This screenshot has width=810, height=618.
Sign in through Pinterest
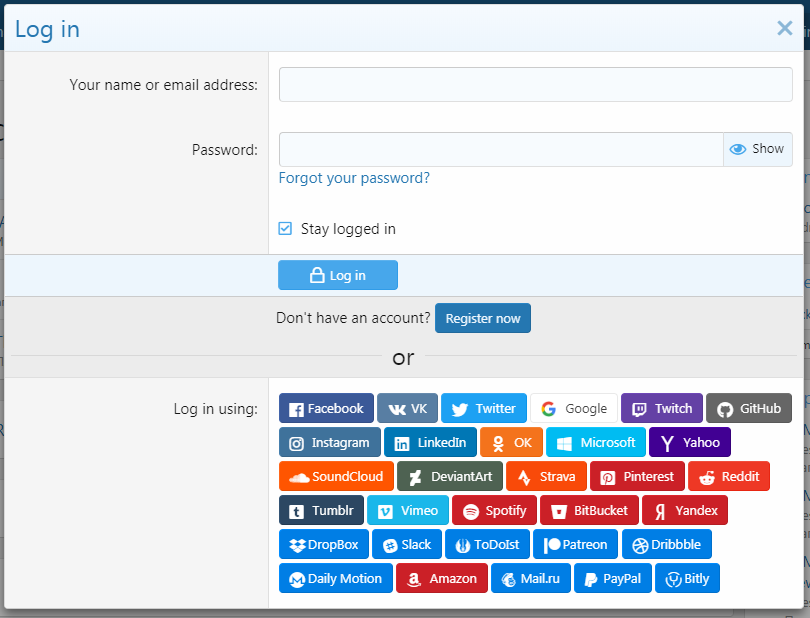pos(637,476)
